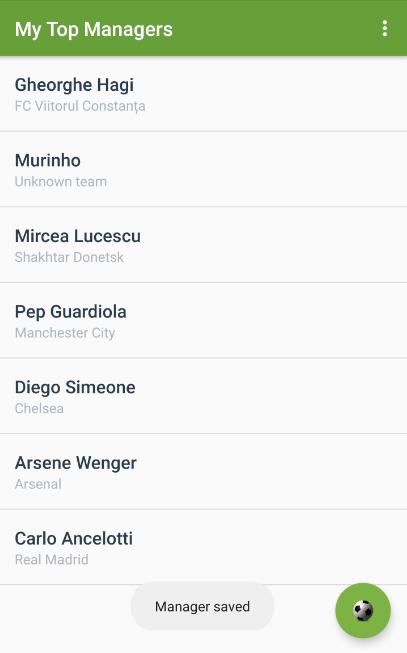The width and height of the screenshot is (407, 653).
Task: Click the My Top Managers title
Action: click(94, 30)
